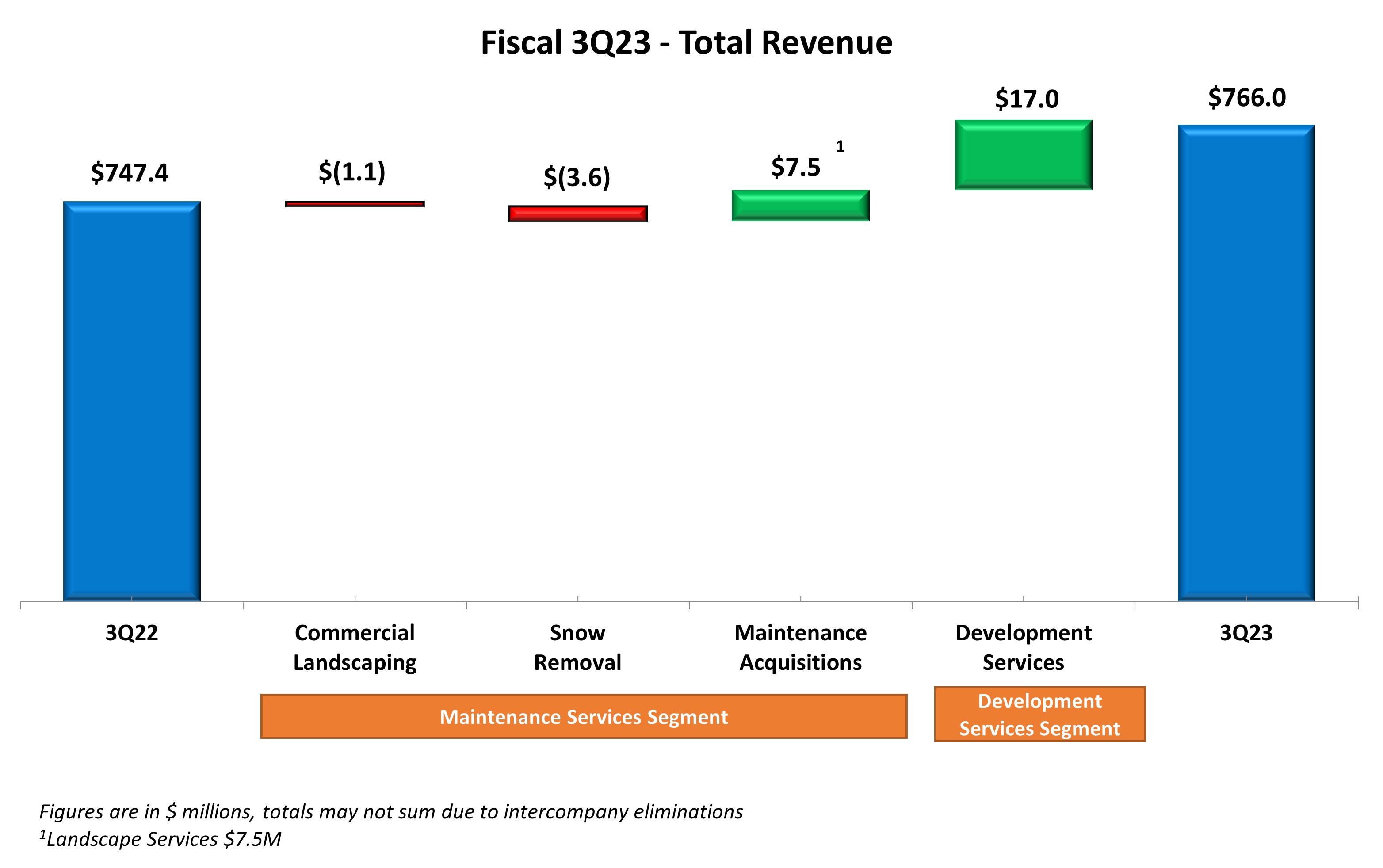Viewport: 1383px width, 868px height.
Task: Click the $(3.6) data label
Action: (577, 177)
